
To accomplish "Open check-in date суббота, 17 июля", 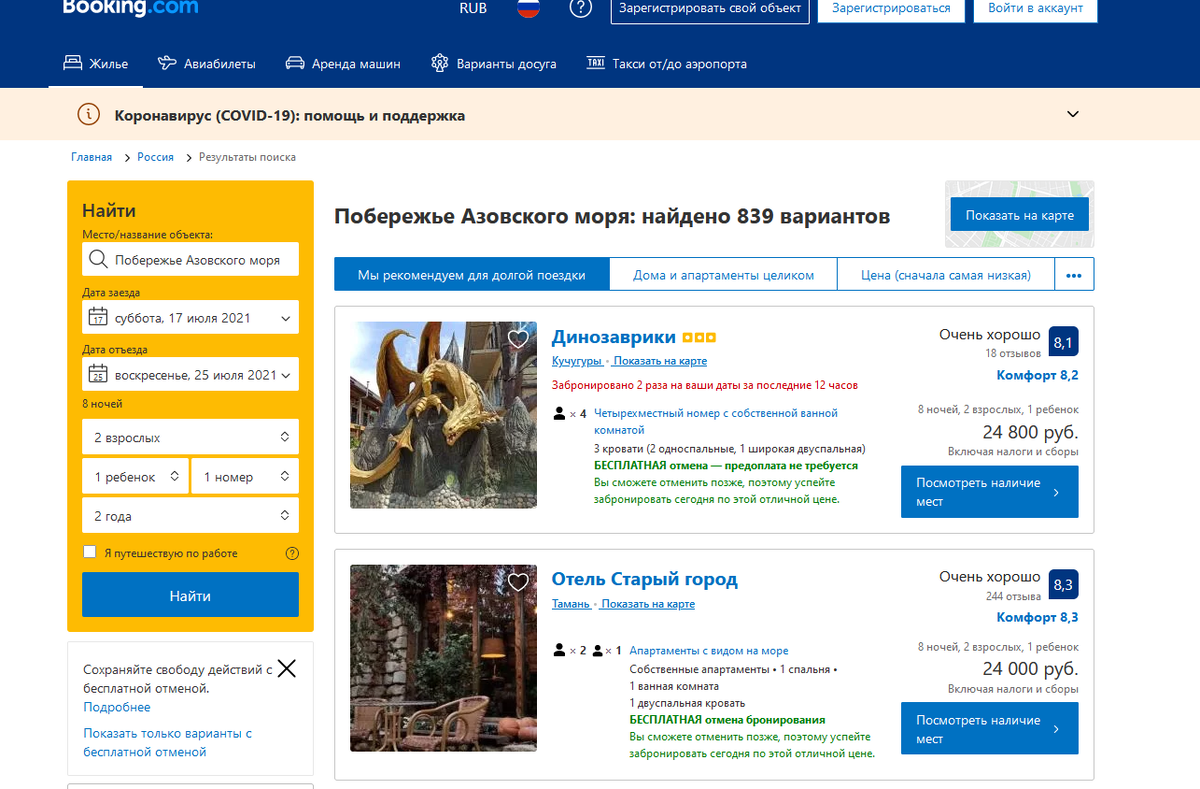I will click(190, 318).
